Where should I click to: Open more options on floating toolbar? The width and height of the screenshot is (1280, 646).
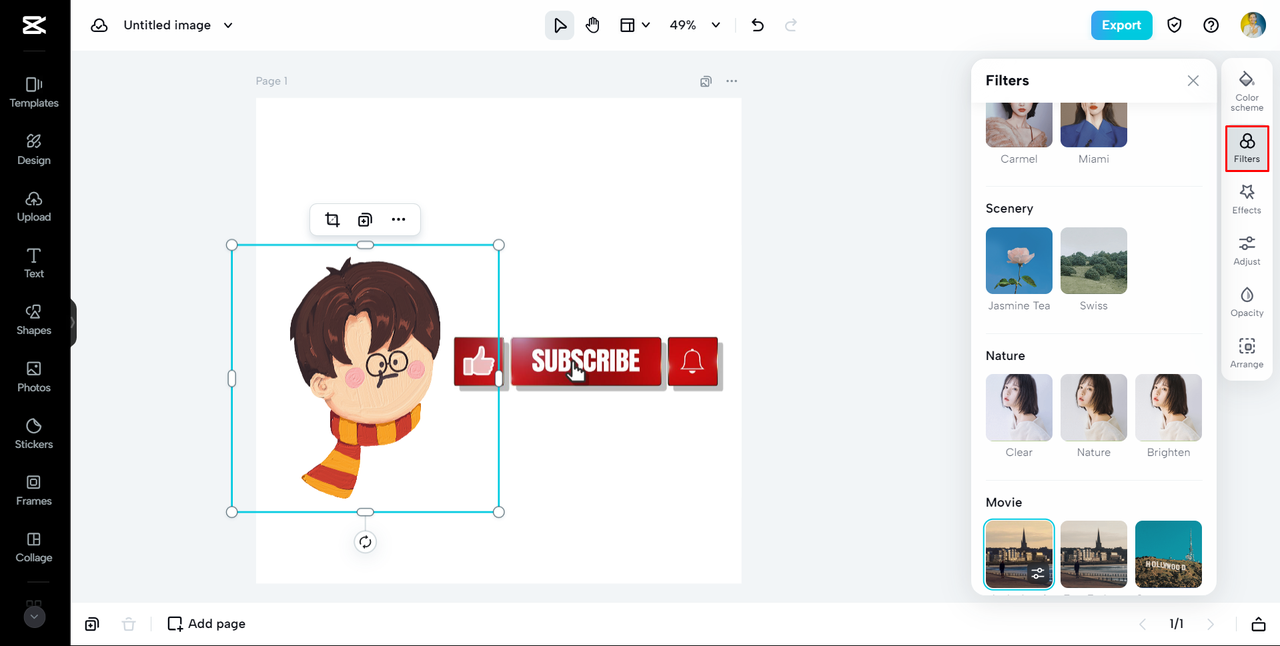[398, 220]
